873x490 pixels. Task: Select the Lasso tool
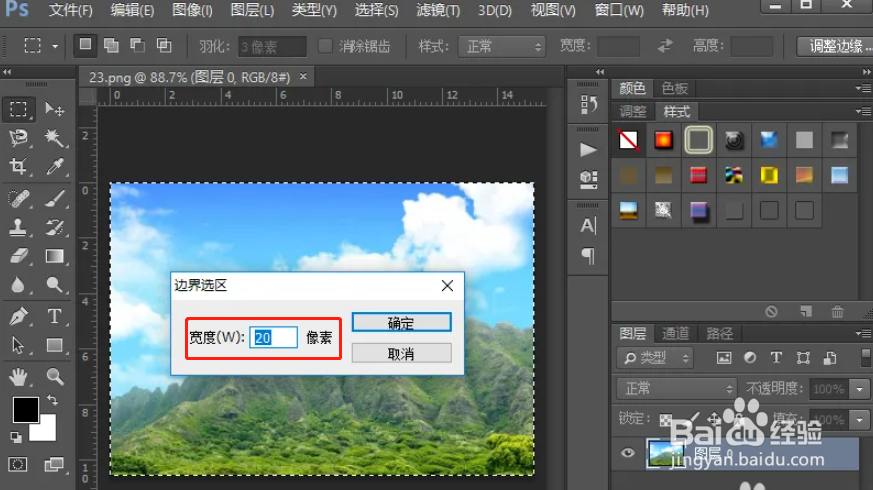(18, 138)
